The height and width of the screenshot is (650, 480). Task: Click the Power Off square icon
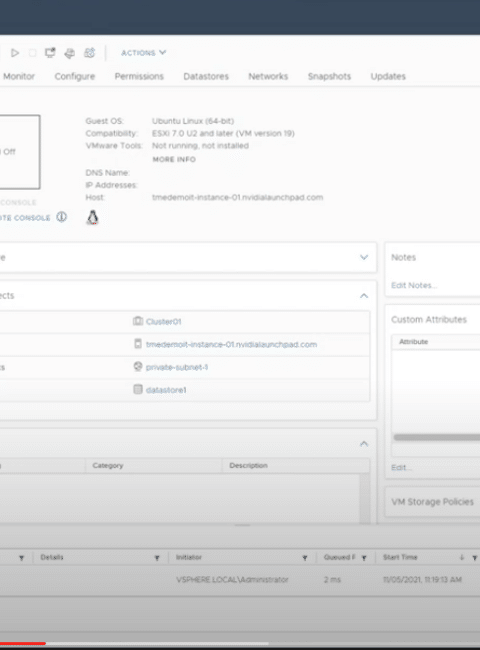[x=32, y=53]
